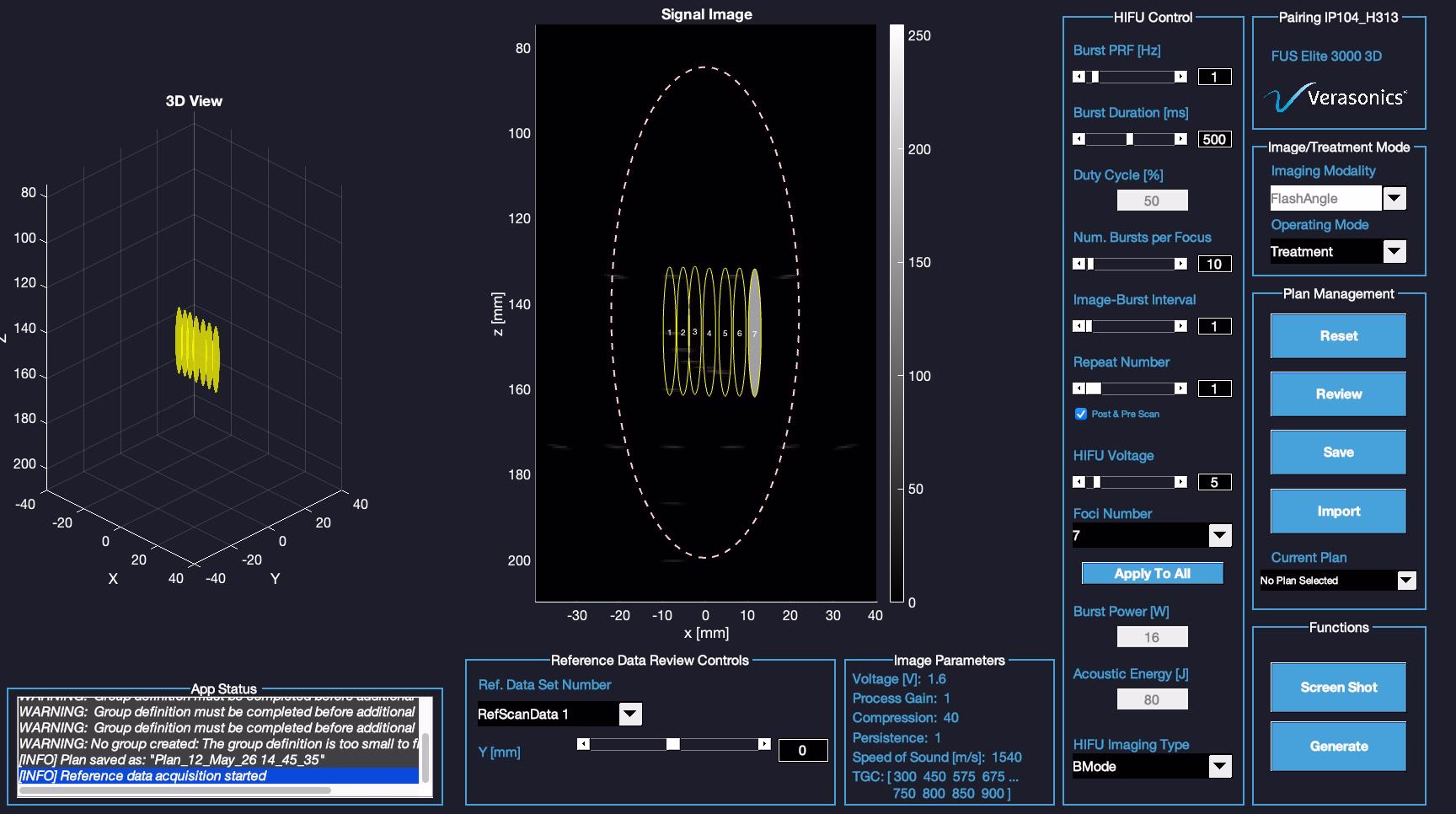Click App Status horizontal scrollbar
The width and height of the screenshot is (1456, 814).
pos(175,790)
